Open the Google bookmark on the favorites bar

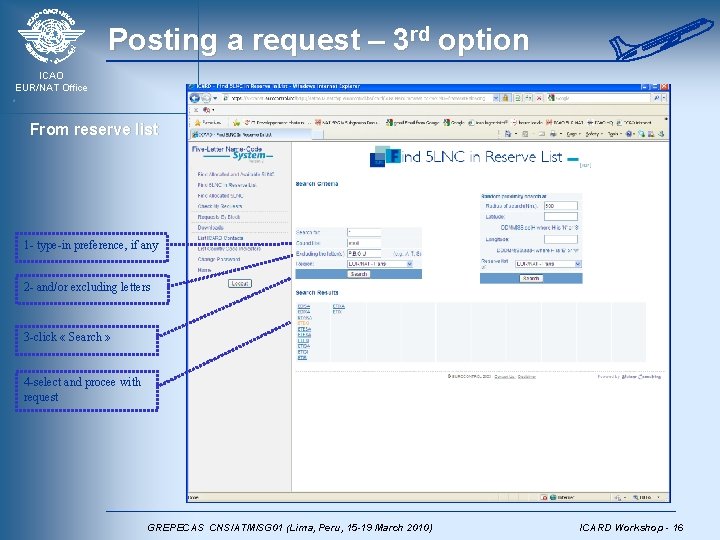coord(454,123)
